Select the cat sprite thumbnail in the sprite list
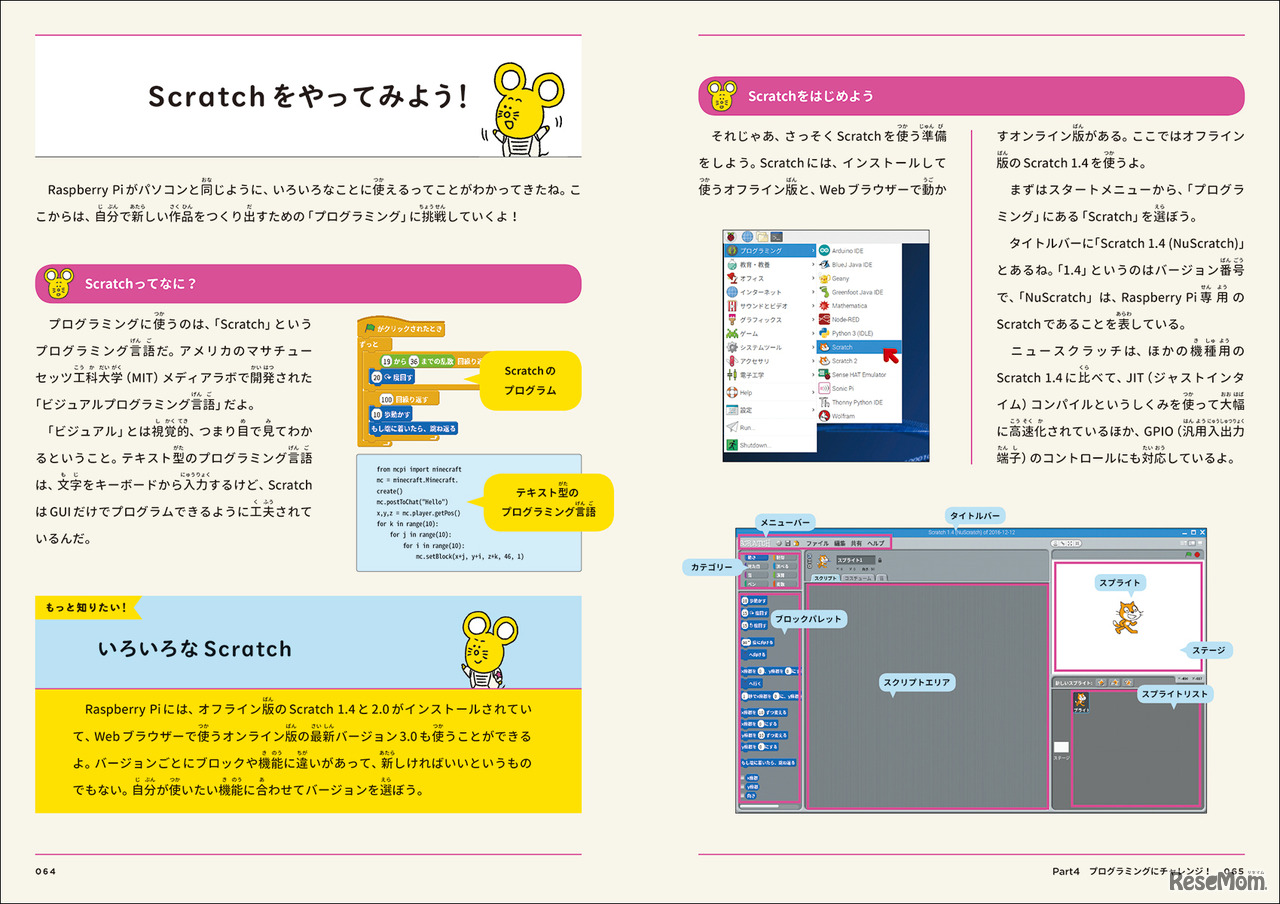Viewport: 1280px width, 904px height. (x=1081, y=702)
